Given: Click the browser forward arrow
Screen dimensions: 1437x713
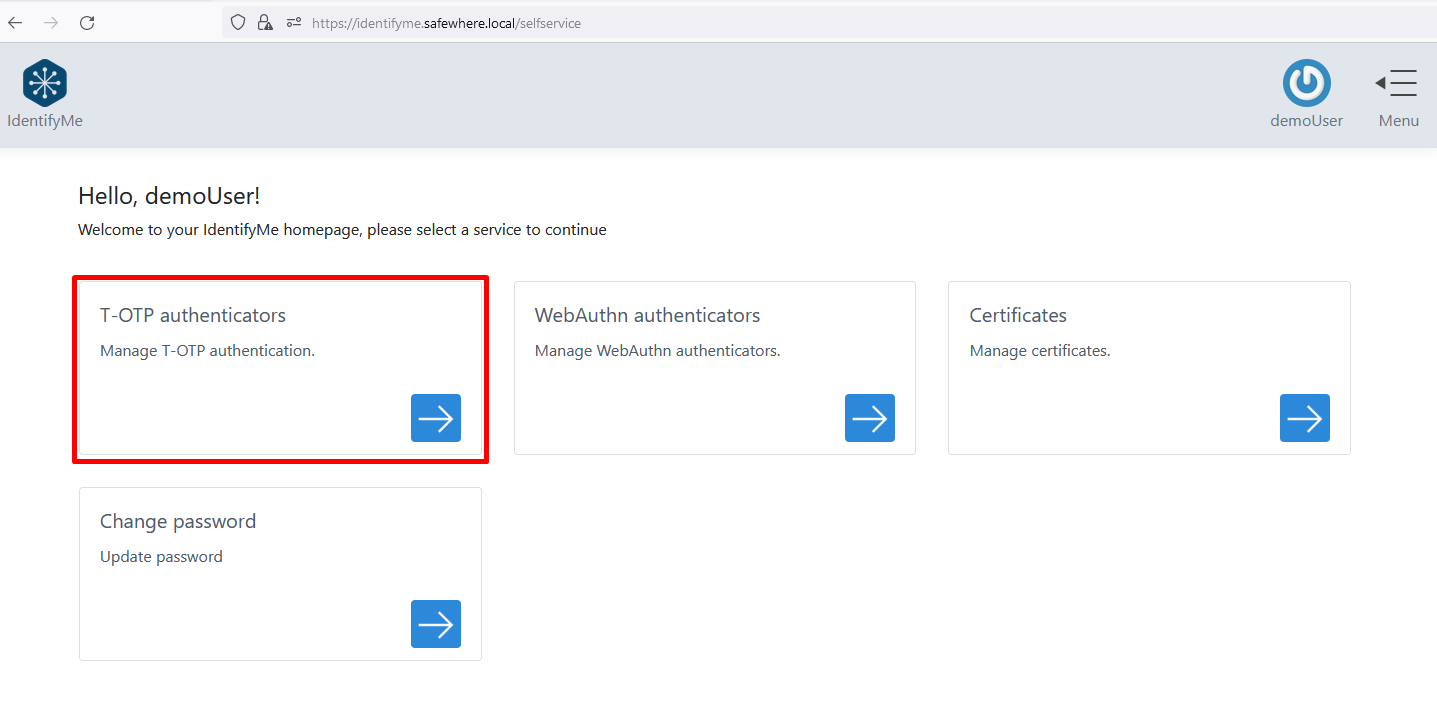Looking at the screenshot, I should (x=51, y=22).
